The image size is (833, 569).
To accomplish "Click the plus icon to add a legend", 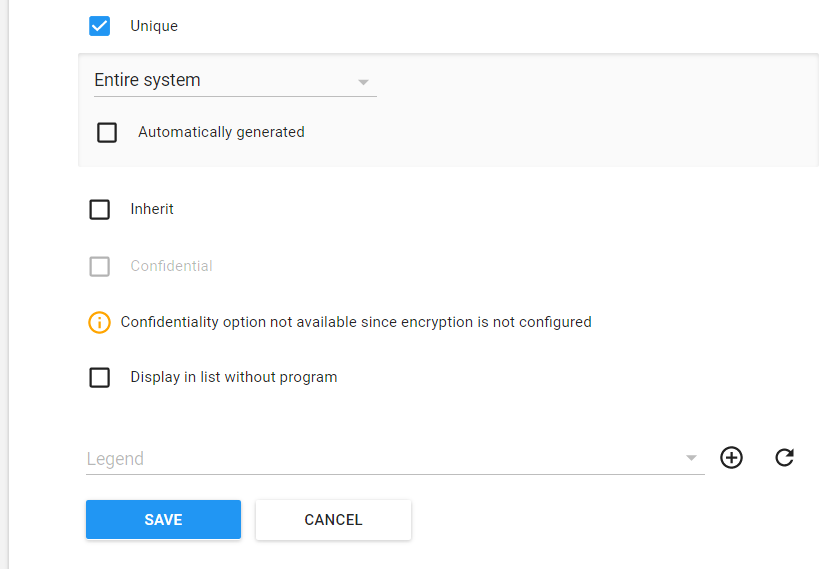I will click(x=731, y=457).
